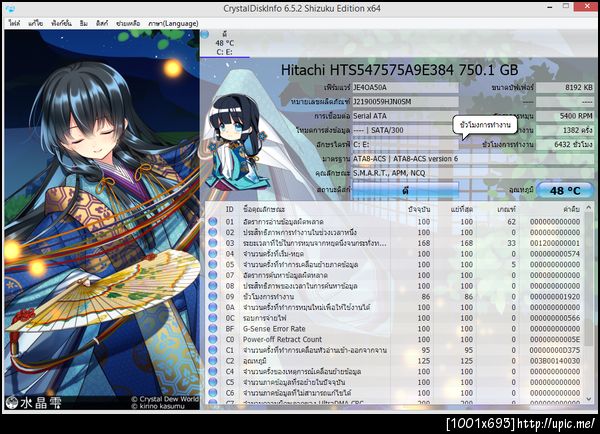600x434 pixels.
Task: Open the ไฟล์ (File) menu
Action: coord(14,23)
